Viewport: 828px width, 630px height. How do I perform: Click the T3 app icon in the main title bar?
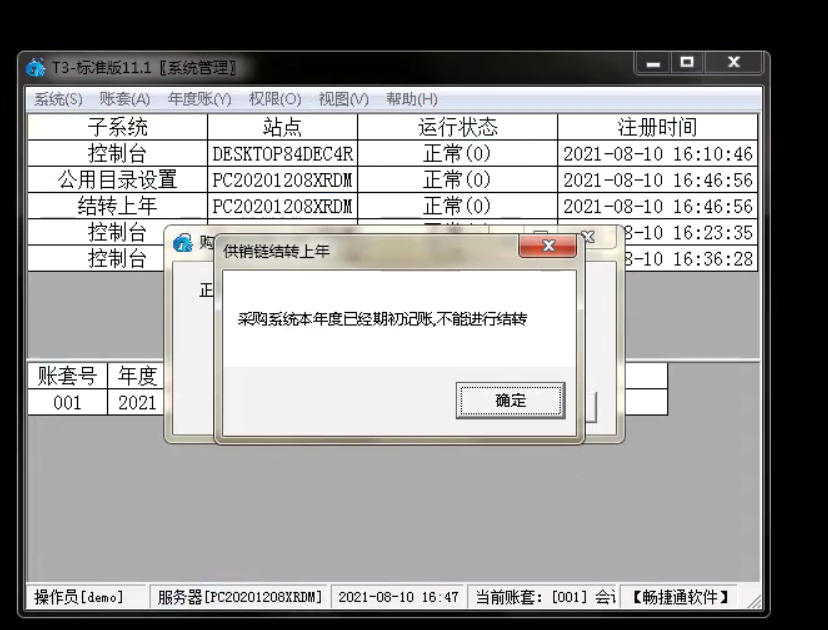36,68
